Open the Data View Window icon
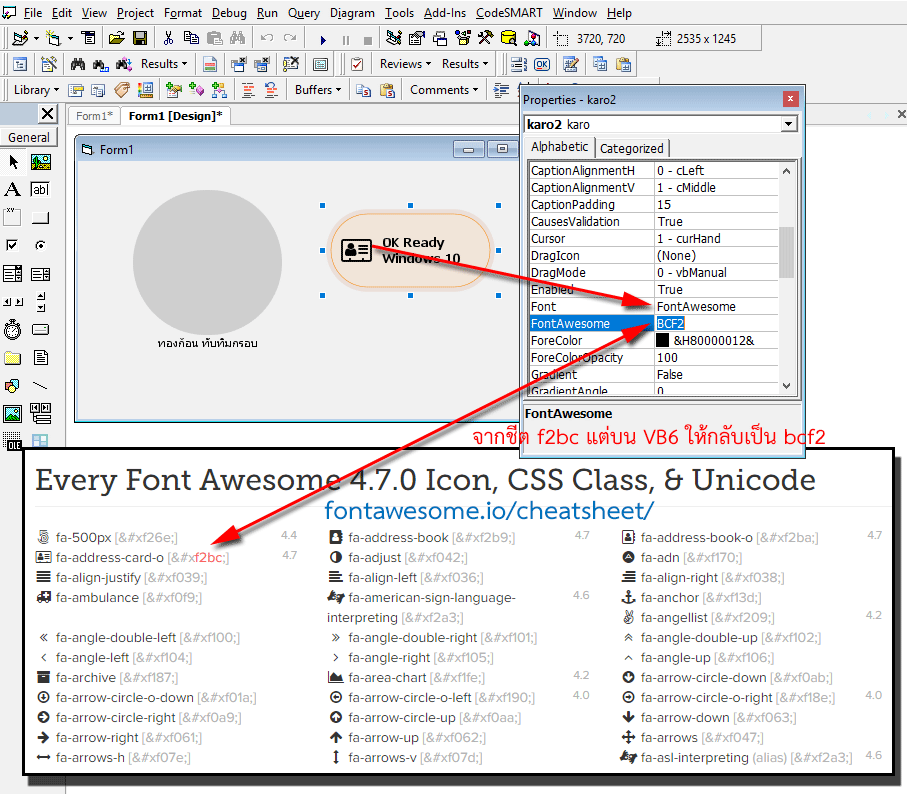This screenshot has height=794, width=907. coord(508,38)
